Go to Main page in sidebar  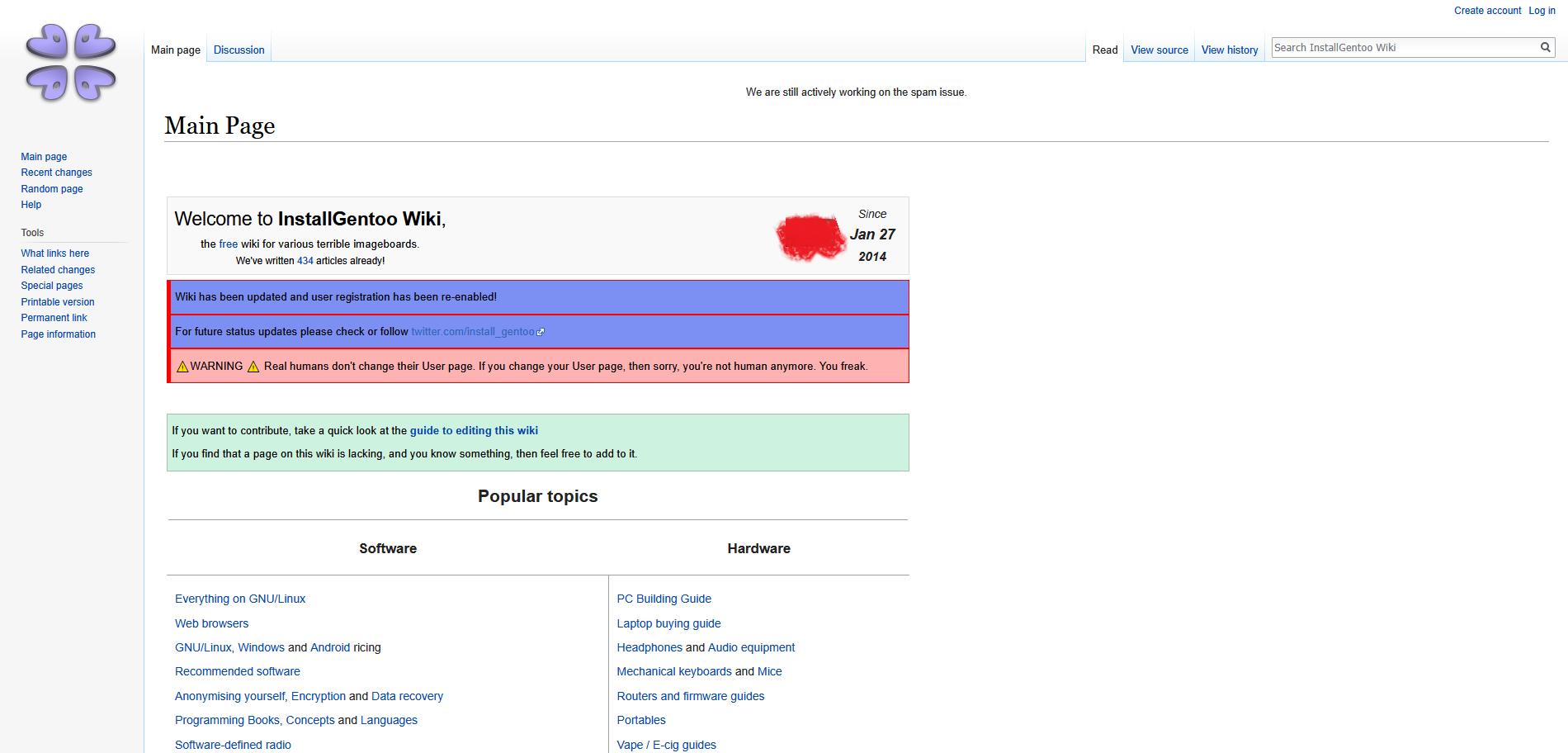click(44, 157)
